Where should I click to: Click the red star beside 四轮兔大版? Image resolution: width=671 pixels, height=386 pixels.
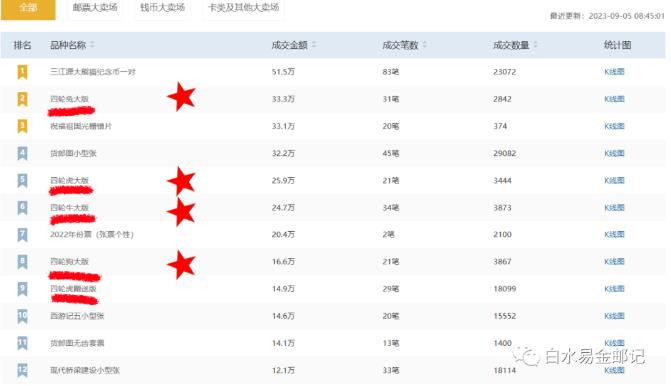point(181,96)
